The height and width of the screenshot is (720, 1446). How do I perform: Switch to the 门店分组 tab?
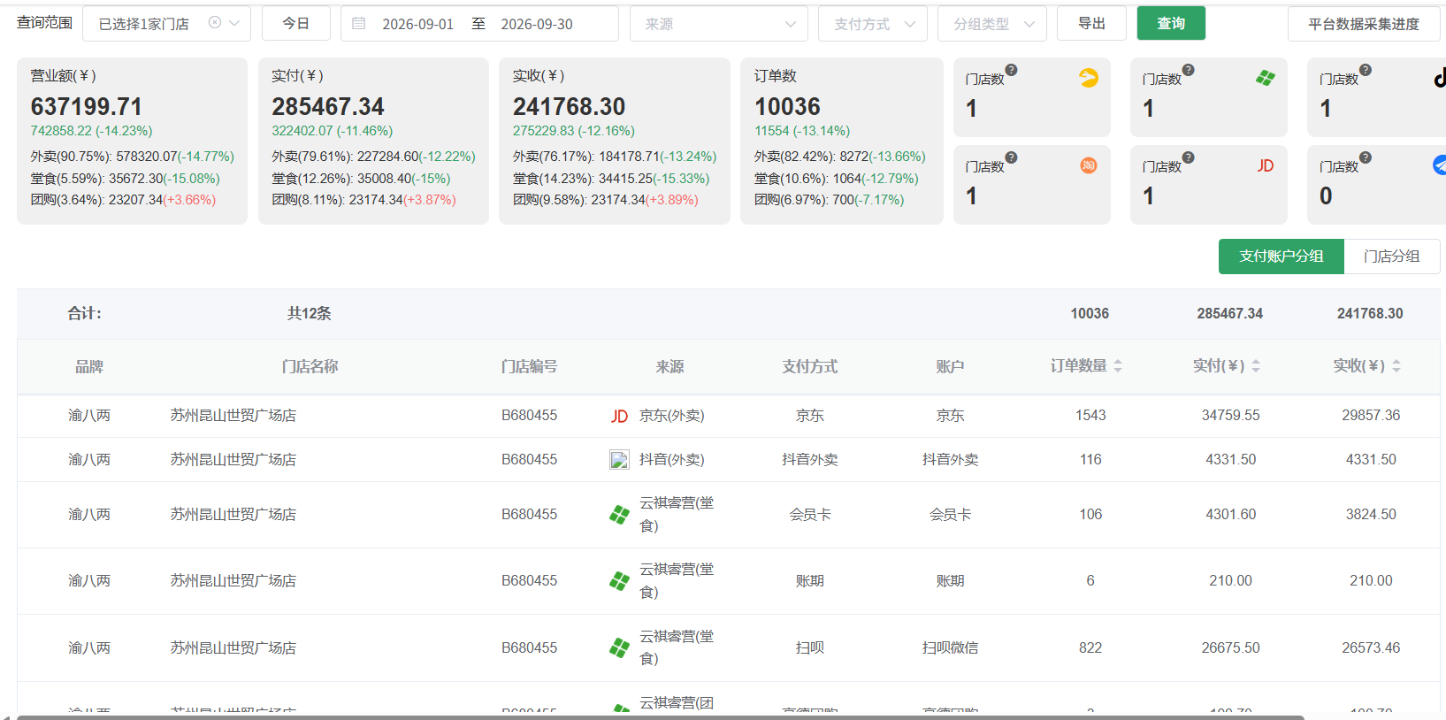pos(1392,256)
